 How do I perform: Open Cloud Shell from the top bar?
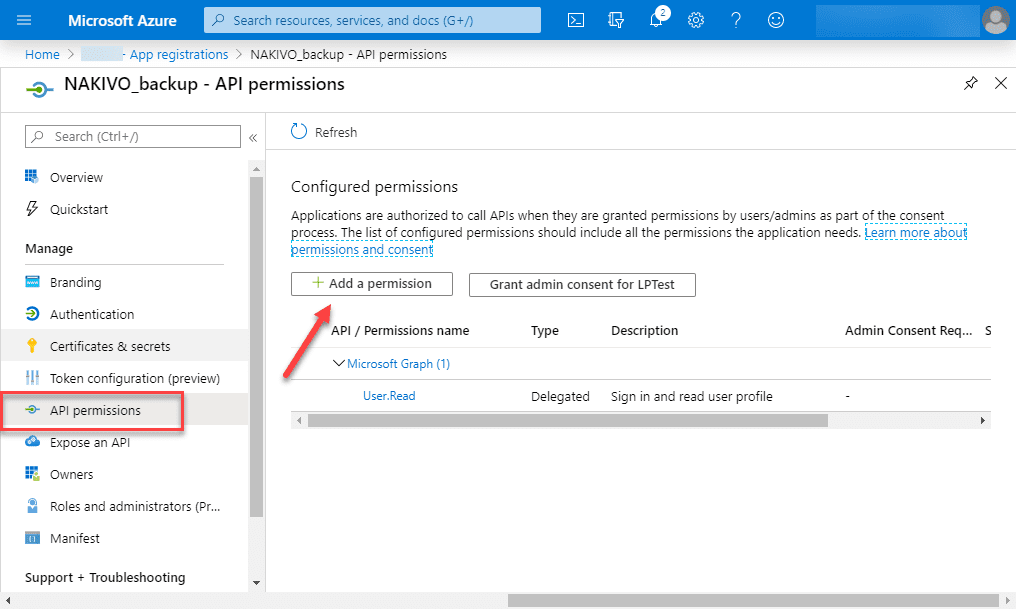pyautogui.click(x=576, y=20)
